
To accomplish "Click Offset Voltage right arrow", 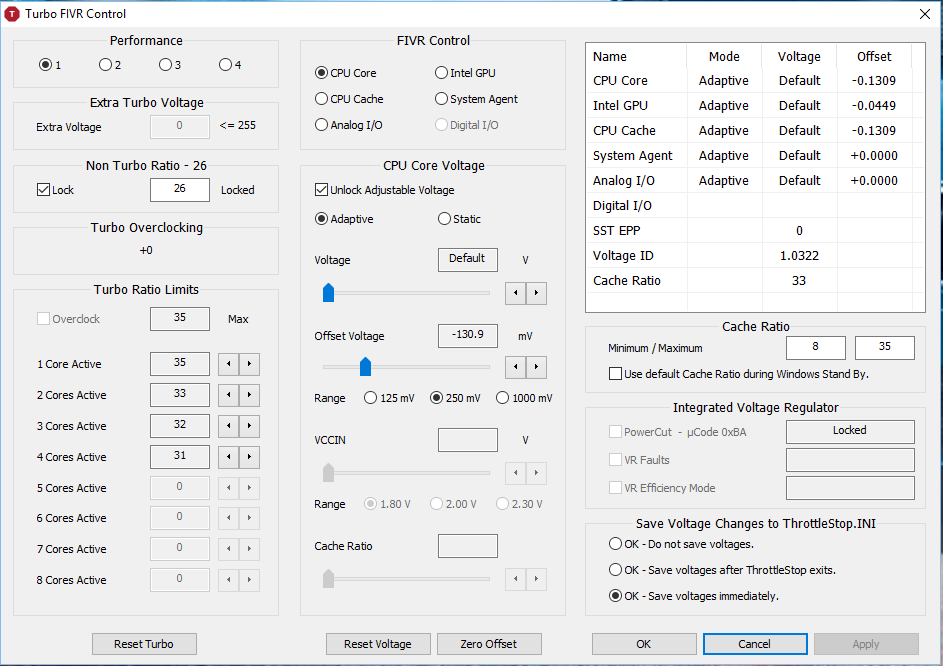I will point(536,367).
